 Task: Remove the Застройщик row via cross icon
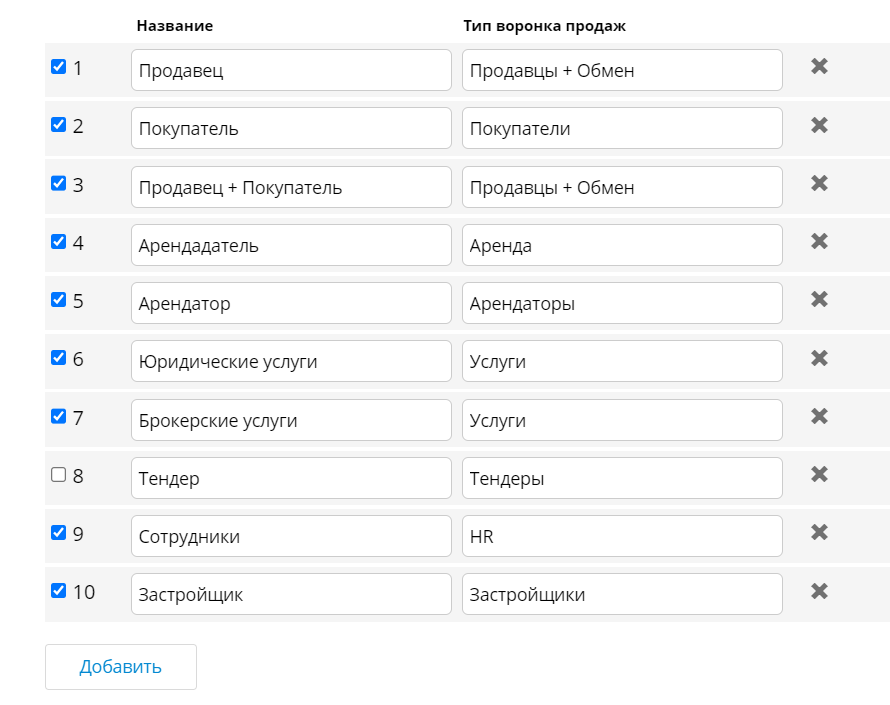(x=819, y=590)
